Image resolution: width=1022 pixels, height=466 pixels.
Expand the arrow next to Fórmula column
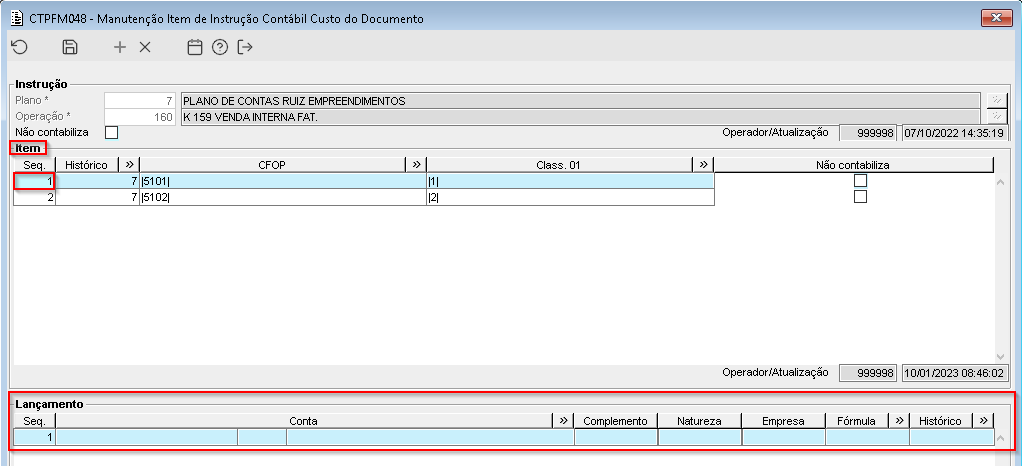click(899, 420)
